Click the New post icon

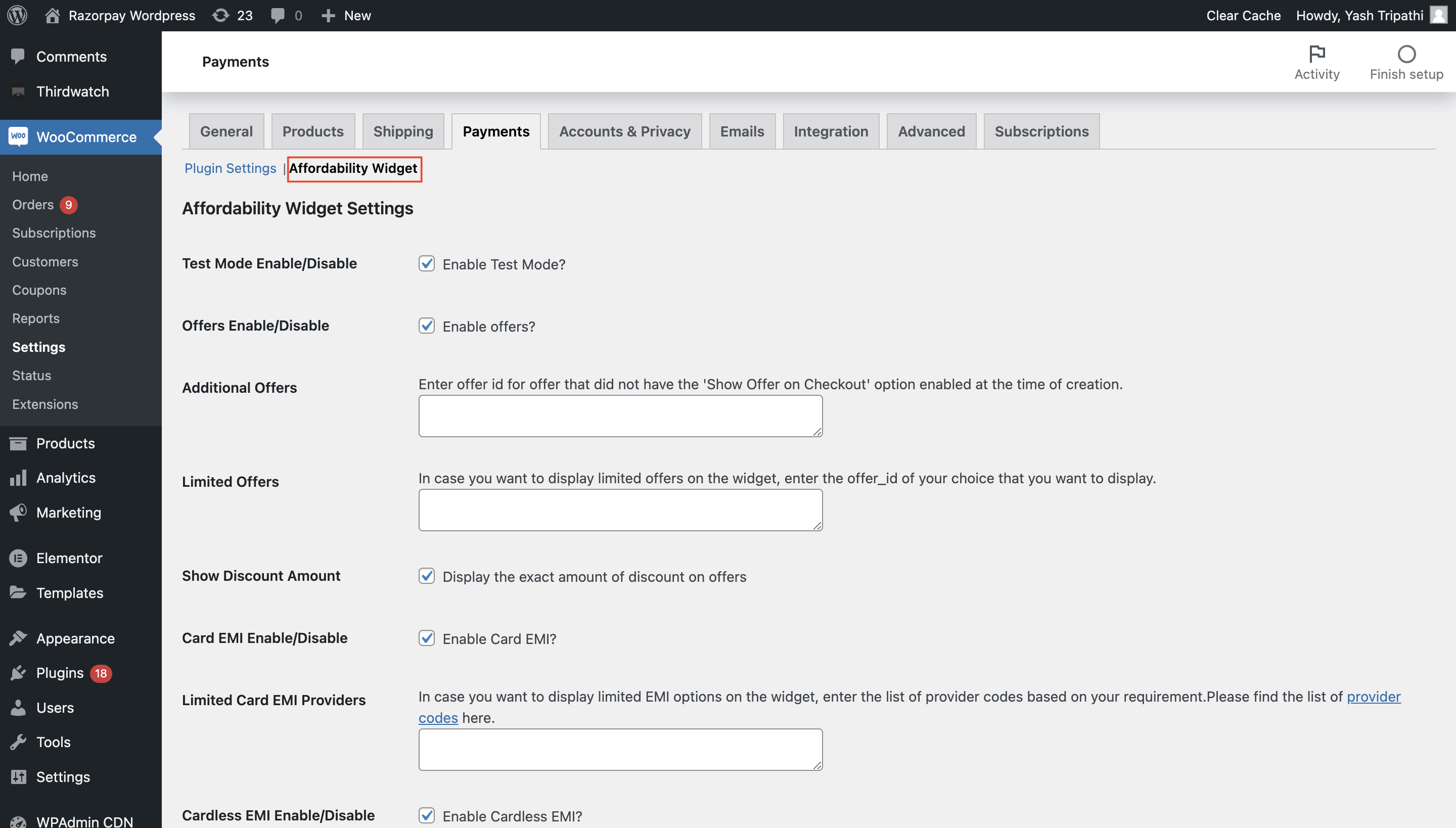tap(327, 15)
